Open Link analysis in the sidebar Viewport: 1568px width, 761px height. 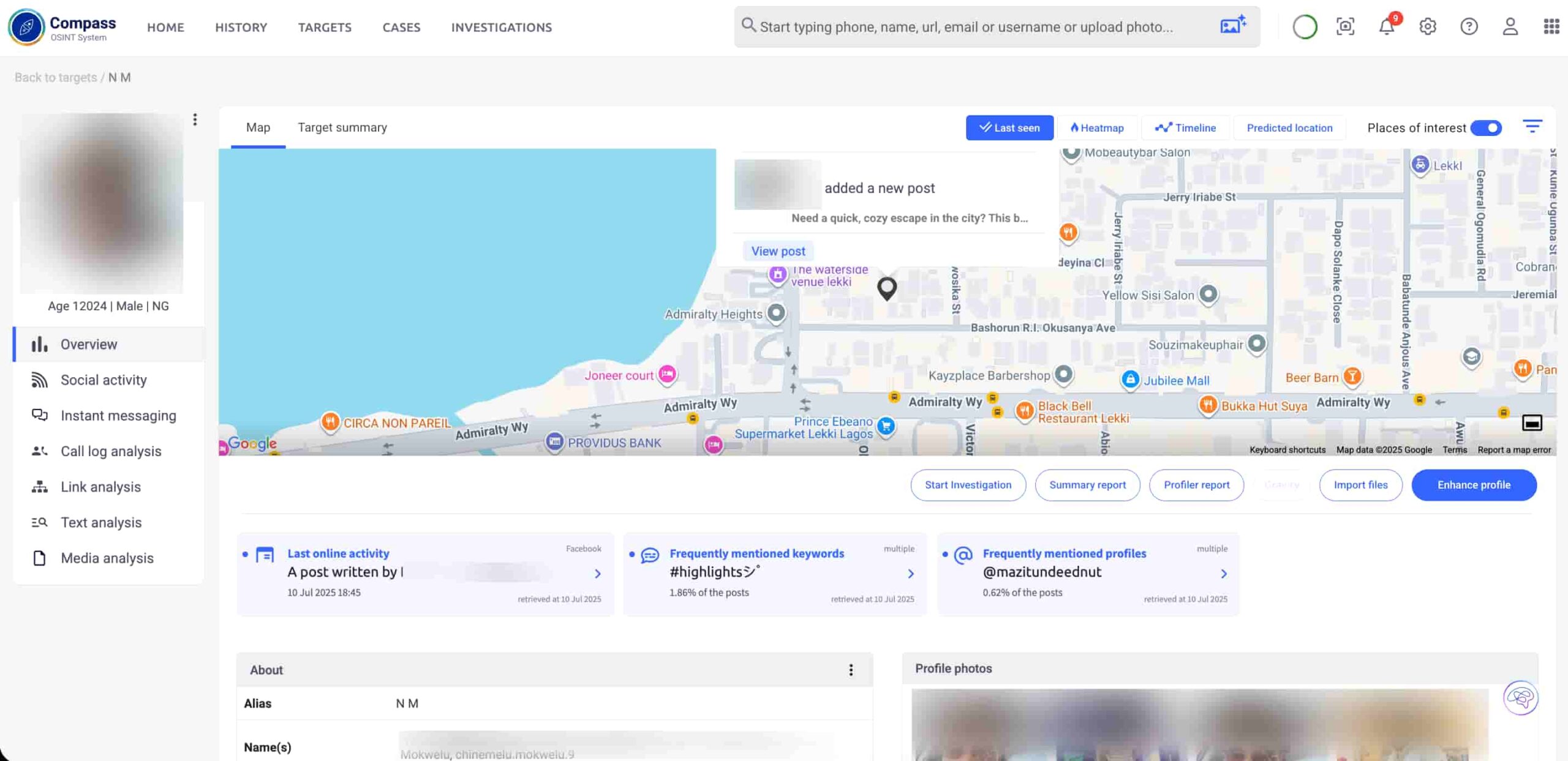click(x=100, y=487)
